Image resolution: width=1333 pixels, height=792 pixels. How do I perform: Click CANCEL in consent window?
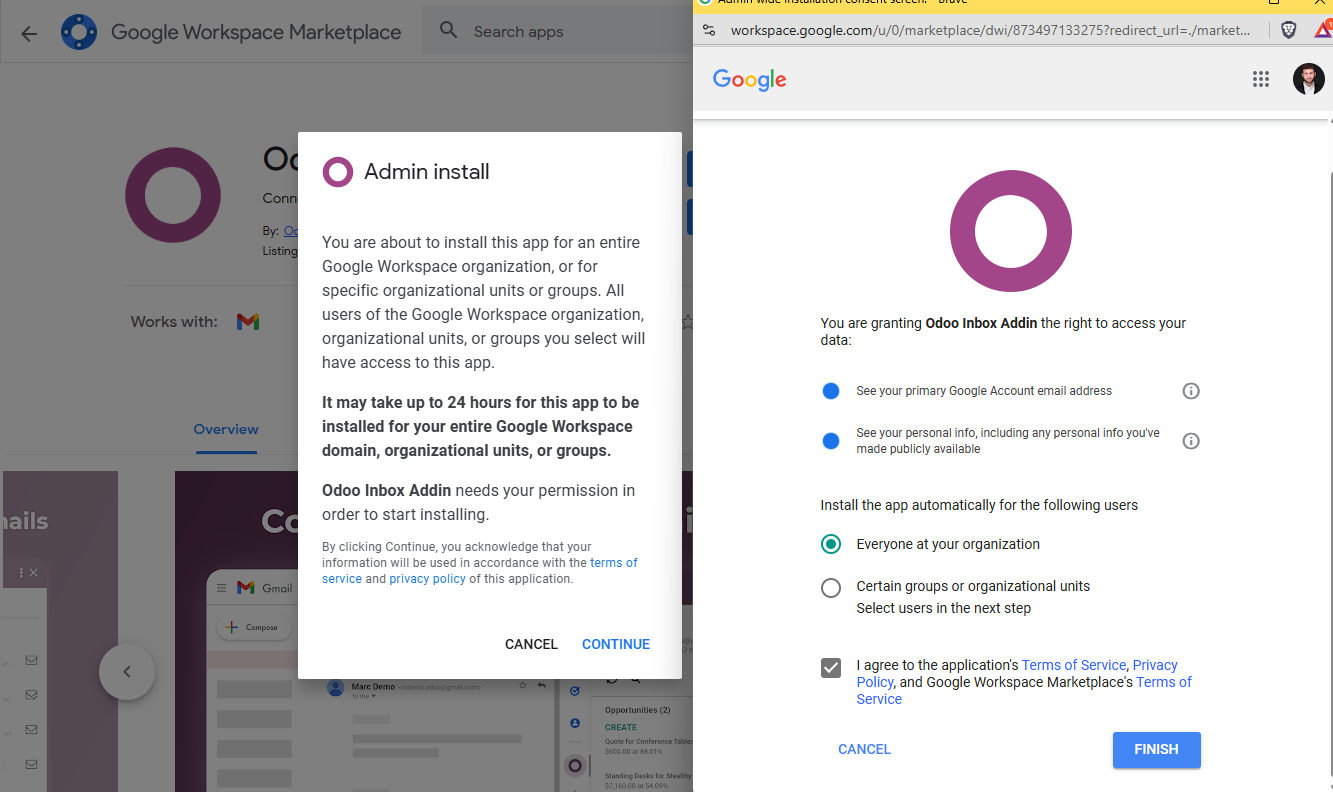pyautogui.click(x=865, y=749)
